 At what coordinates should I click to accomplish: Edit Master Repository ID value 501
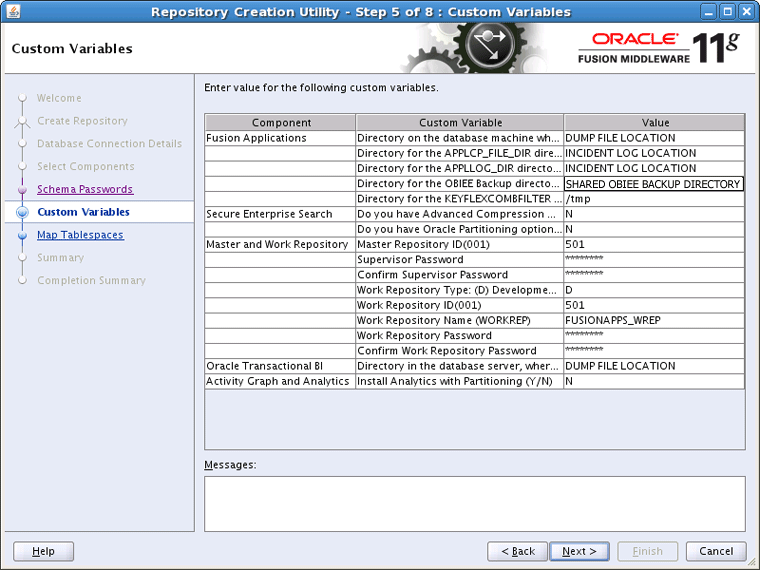(654, 244)
